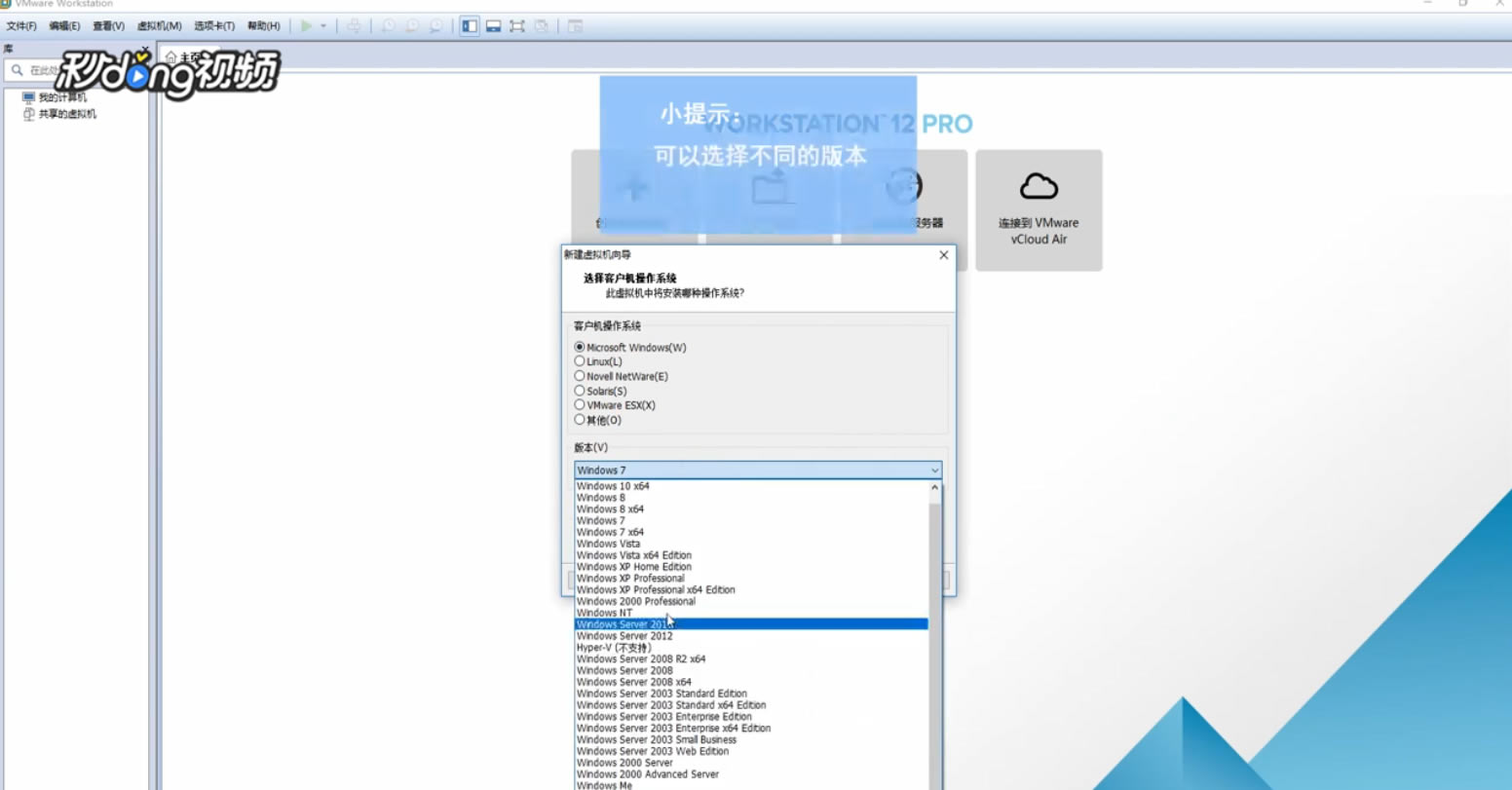The height and width of the screenshot is (790, 1512).
Task: Open the 查看(V) menu
Action: pos(108,26)
